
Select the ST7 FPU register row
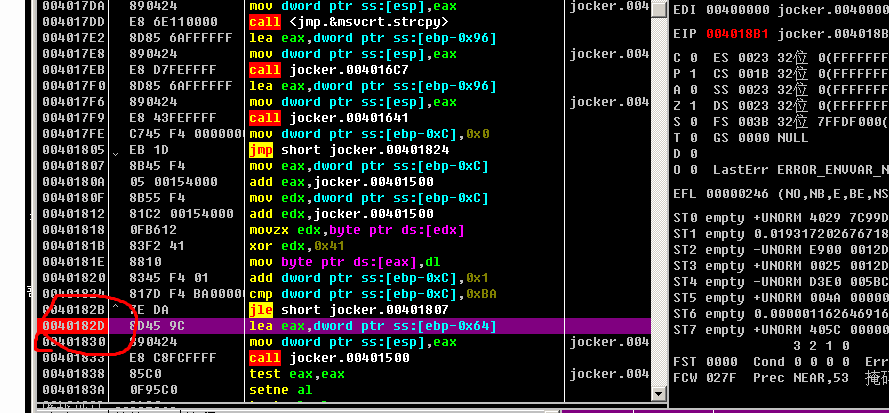pos(781,330)
